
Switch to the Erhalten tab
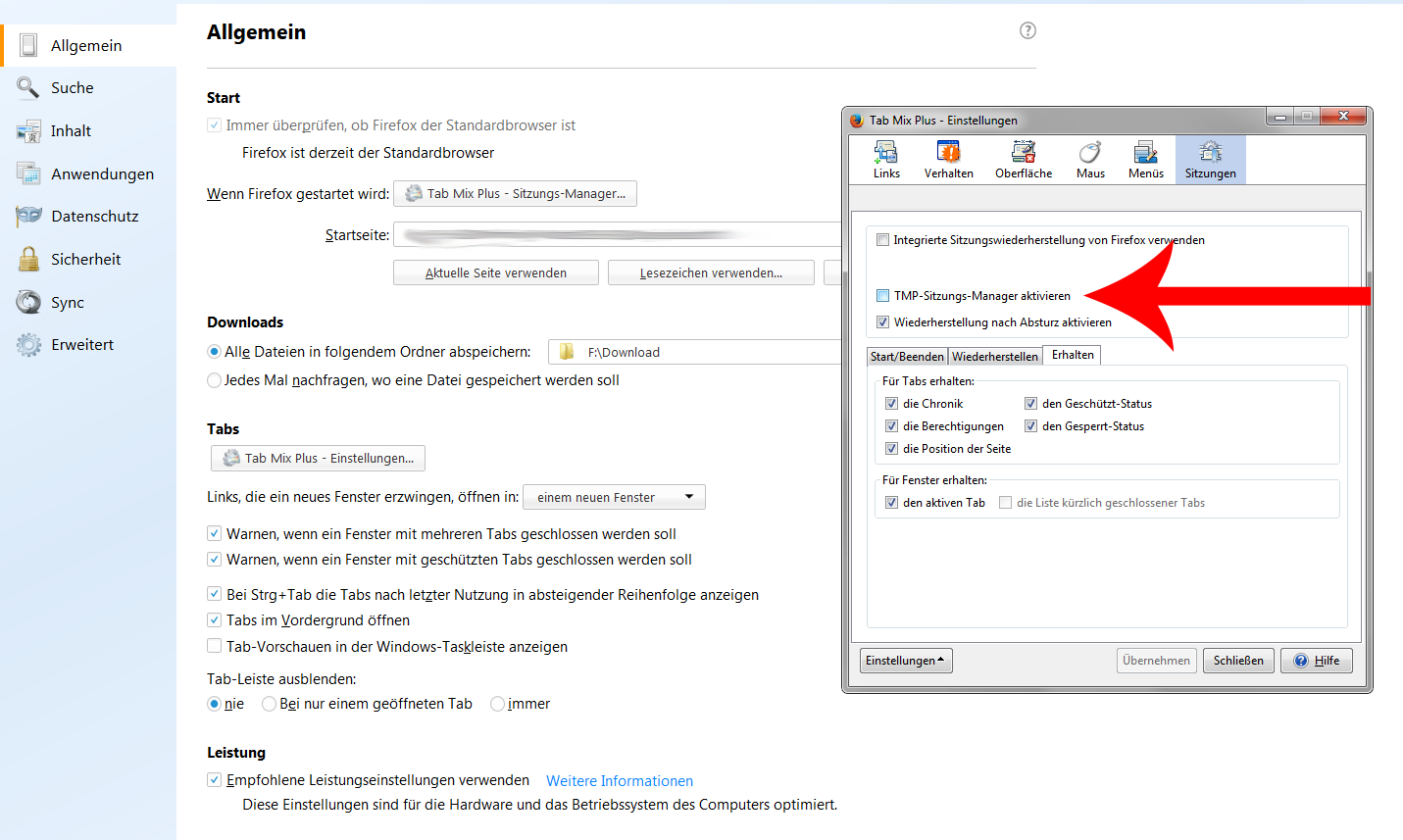[x=1073, y=355]
